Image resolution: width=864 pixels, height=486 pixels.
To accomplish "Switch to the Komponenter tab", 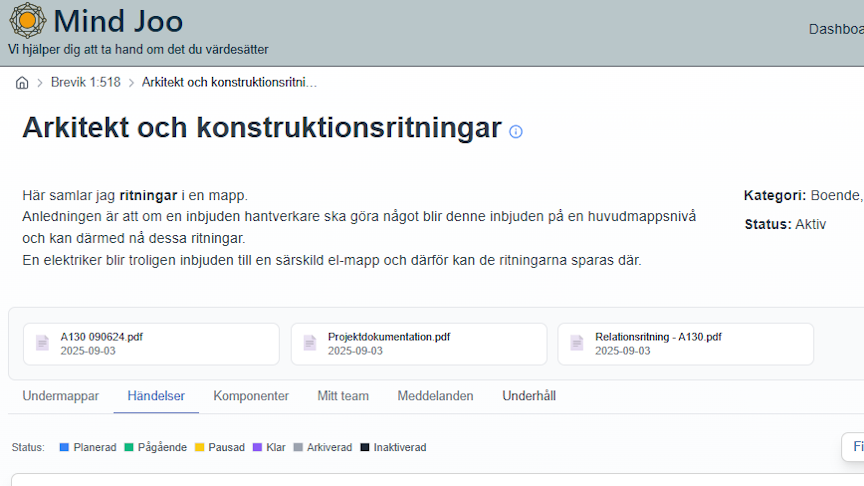I will (251, 396).
